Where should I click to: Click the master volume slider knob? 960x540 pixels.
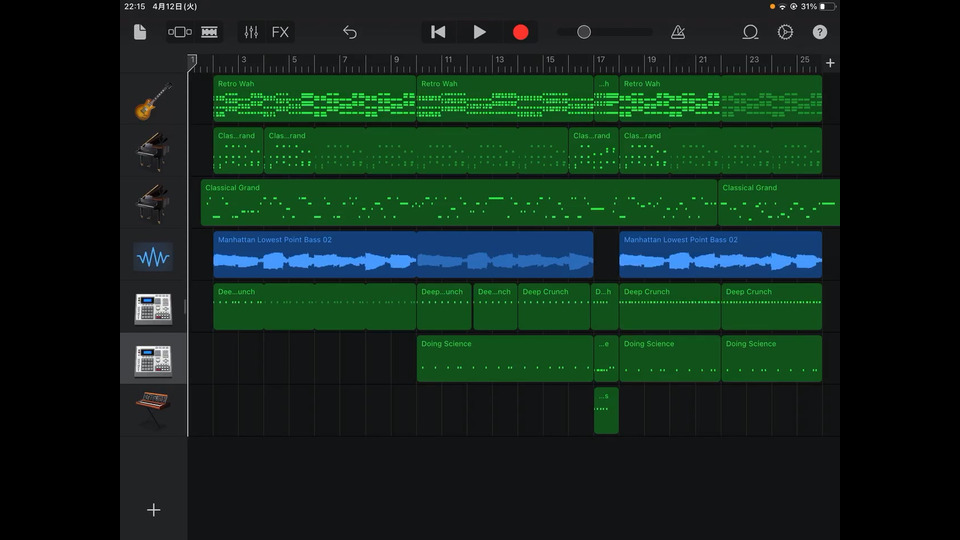(x=584, y=32)
